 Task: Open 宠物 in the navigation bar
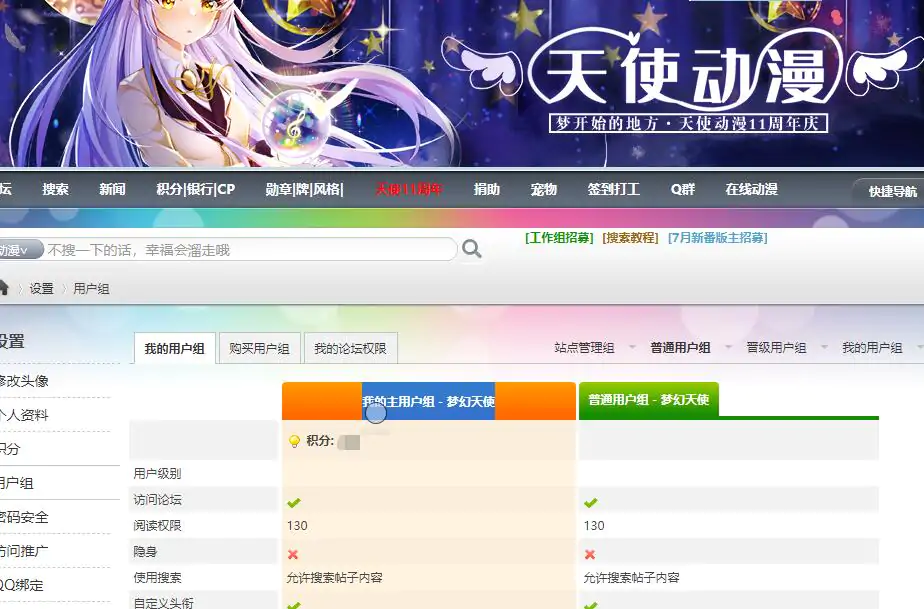543,189
